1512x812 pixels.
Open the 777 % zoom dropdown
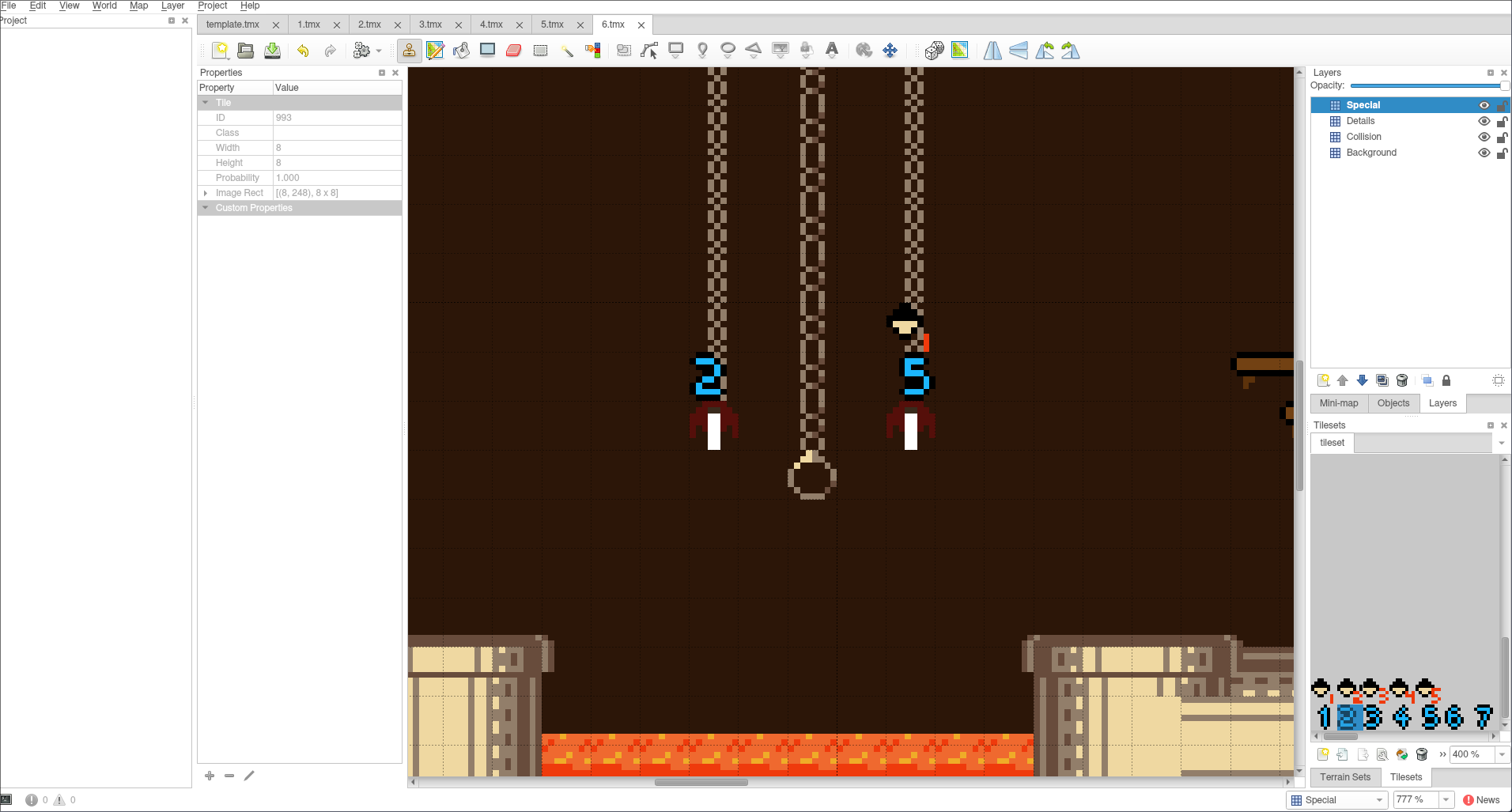pos(1446,800)
